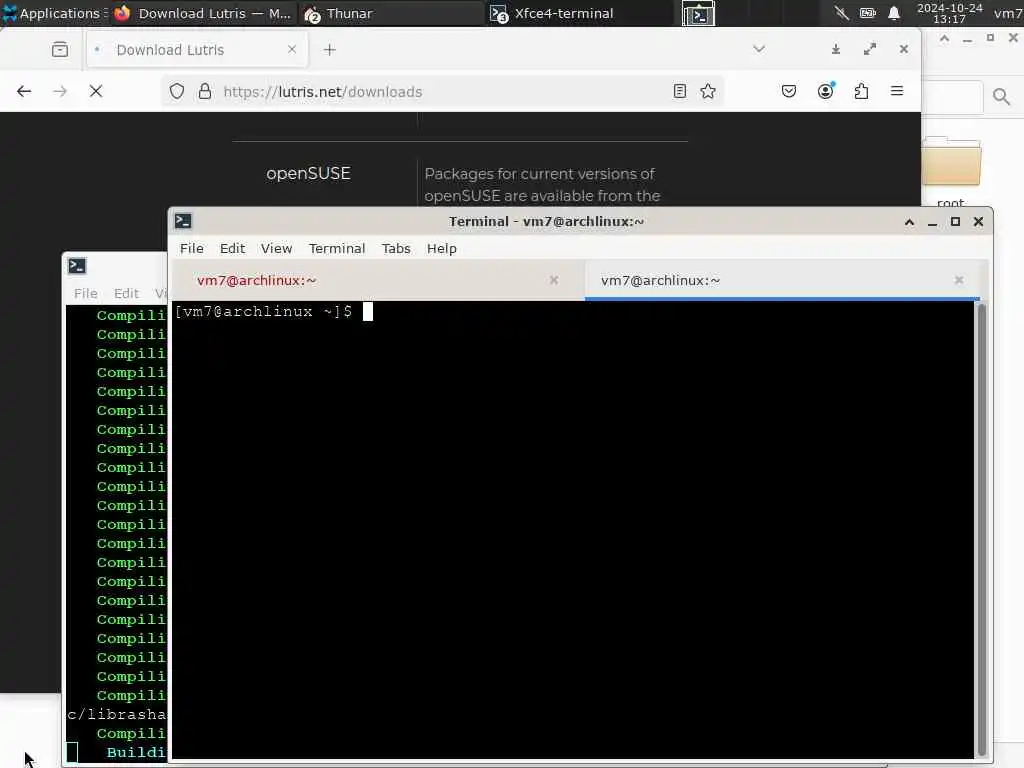Open the notifications bell icon
This screenshot has width=1024, height=768.
tap(894, 13)
